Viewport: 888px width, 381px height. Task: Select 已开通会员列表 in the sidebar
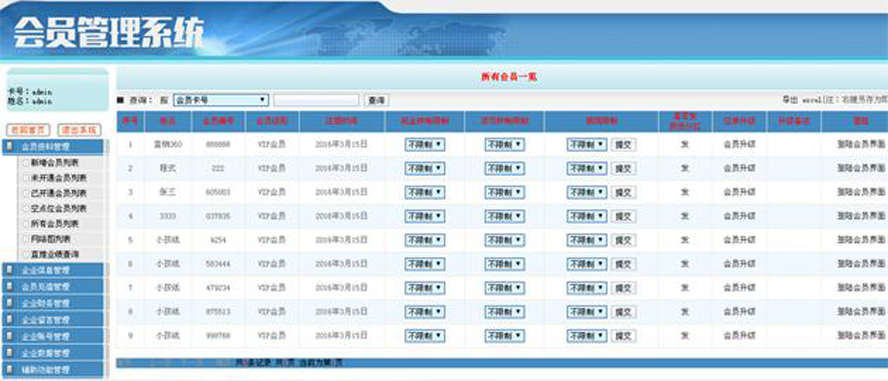(58, 193)
